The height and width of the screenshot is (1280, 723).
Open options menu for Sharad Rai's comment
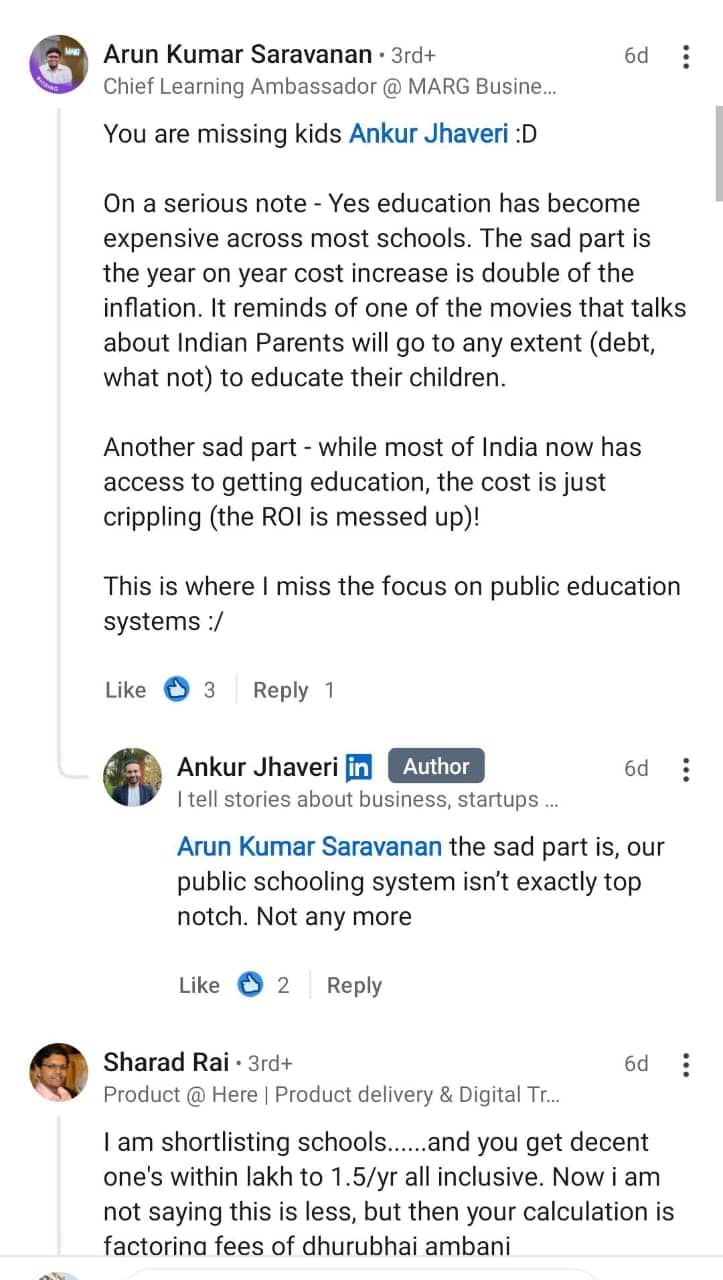[686, 1064]
